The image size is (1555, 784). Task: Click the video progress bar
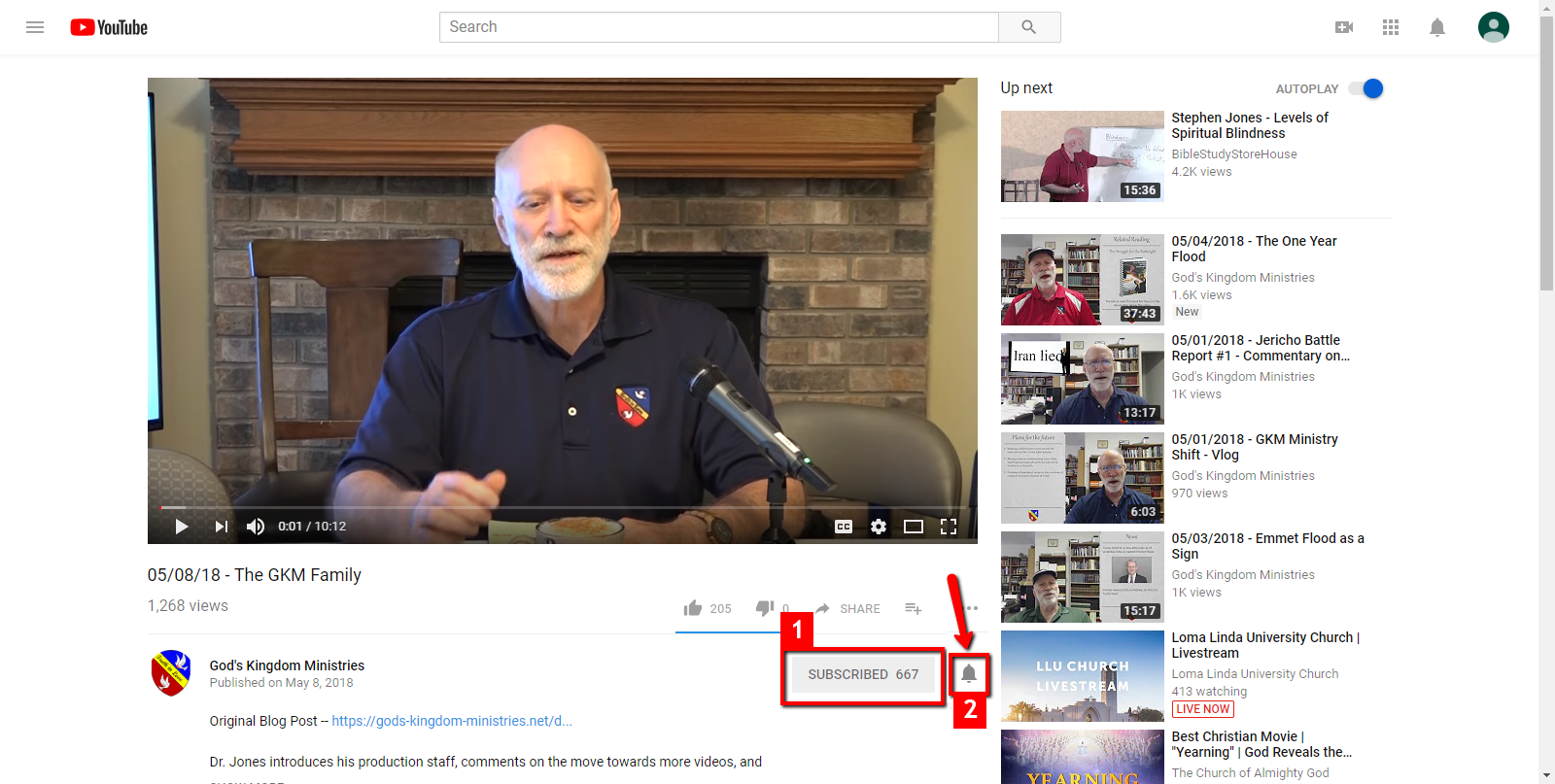tap(564, 507)
